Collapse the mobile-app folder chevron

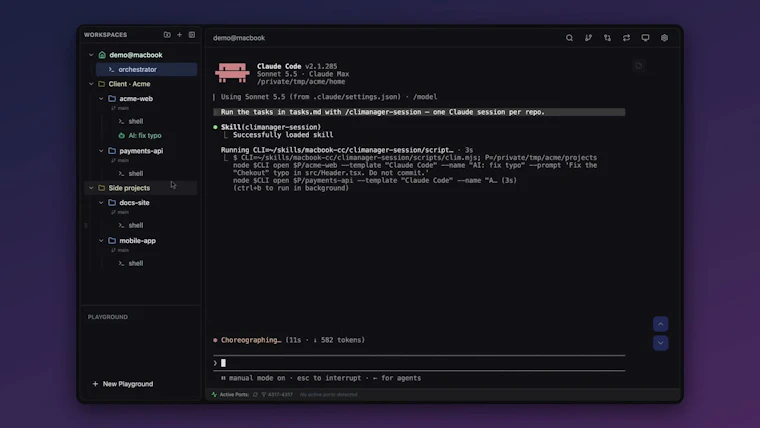point(101,240)
